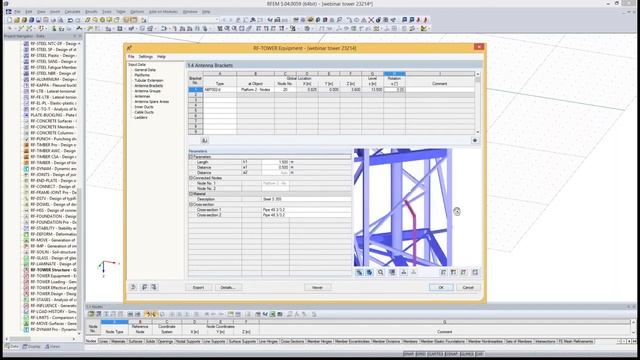Collapse the Cross-section group

pos(191,204)
